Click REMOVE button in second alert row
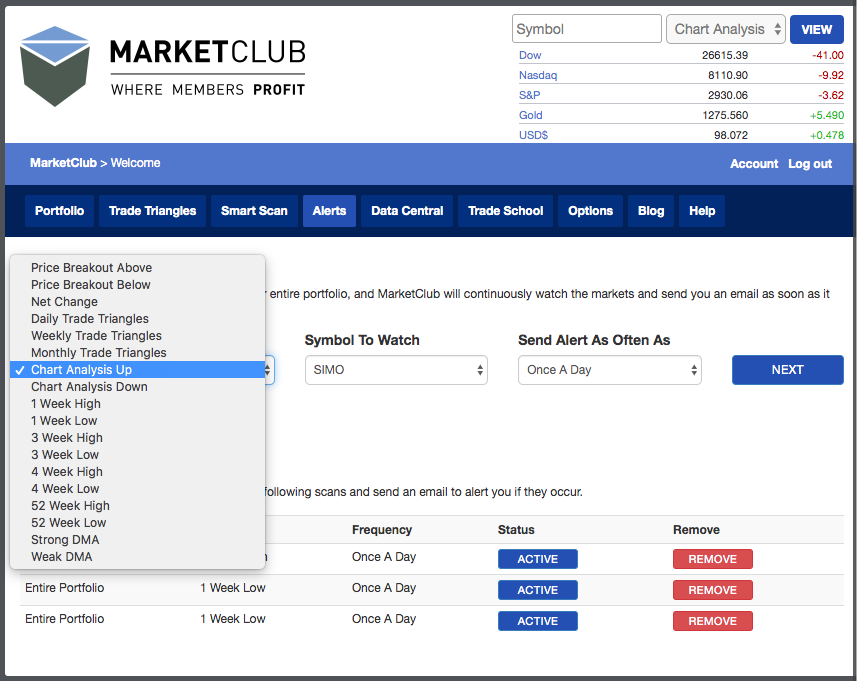Viewport: 857px width, 681px height. [713, 590]
